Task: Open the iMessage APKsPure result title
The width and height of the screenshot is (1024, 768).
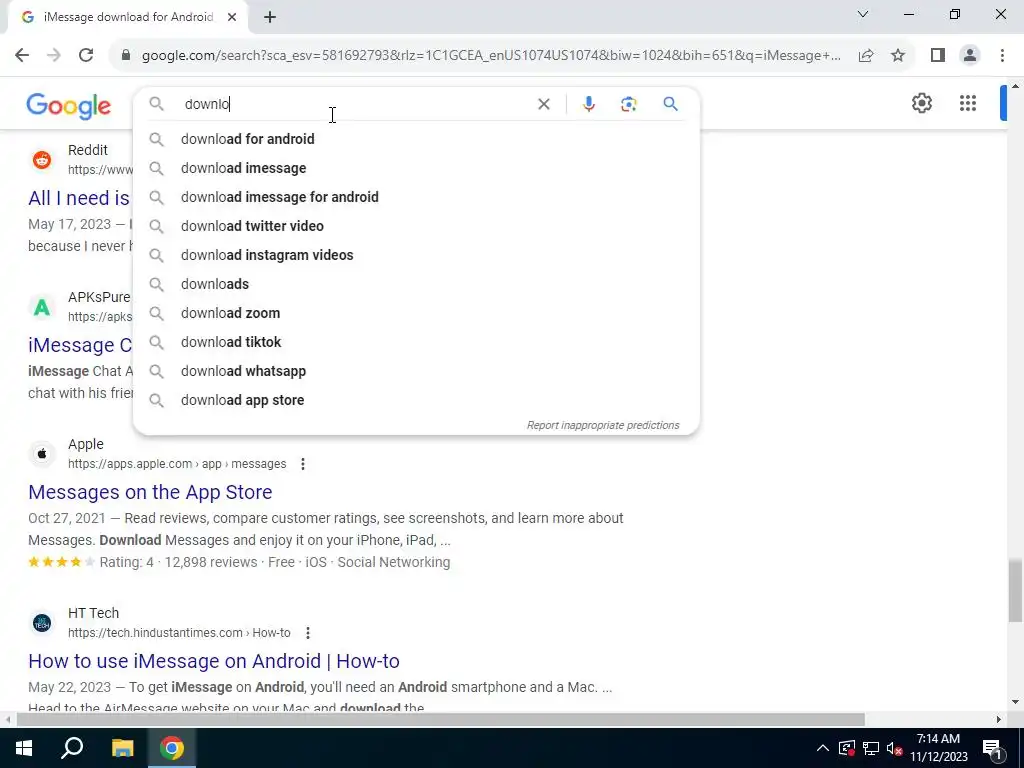Action: pos(80,345)
